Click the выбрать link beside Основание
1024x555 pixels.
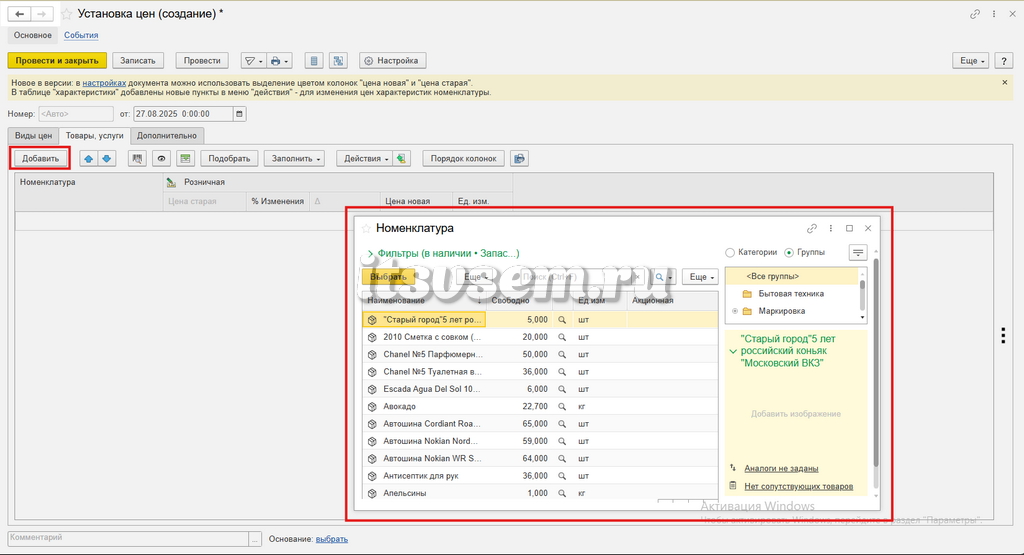coord(332,539)
